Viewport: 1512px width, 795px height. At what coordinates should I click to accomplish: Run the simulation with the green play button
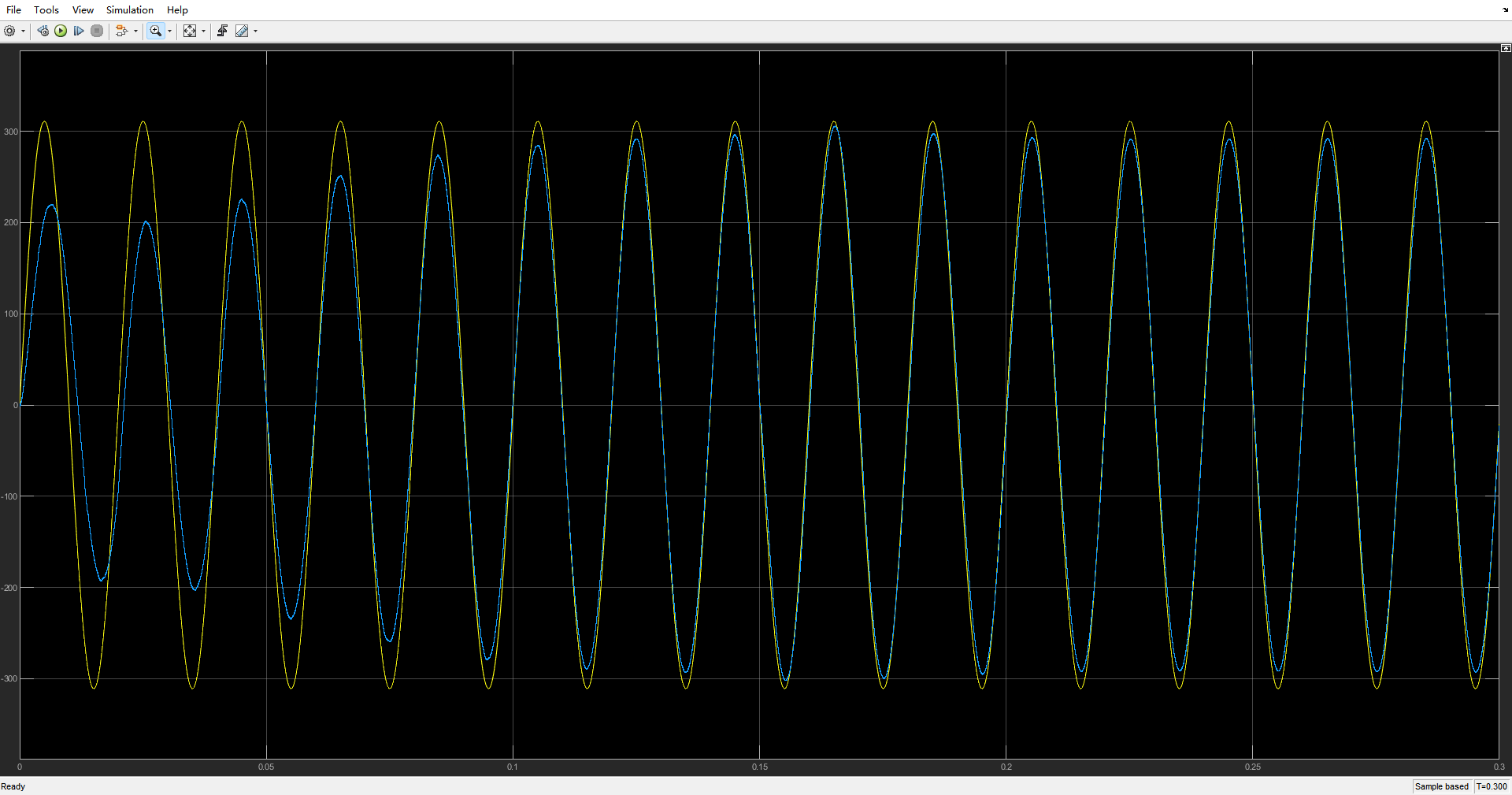click(61, 31)
